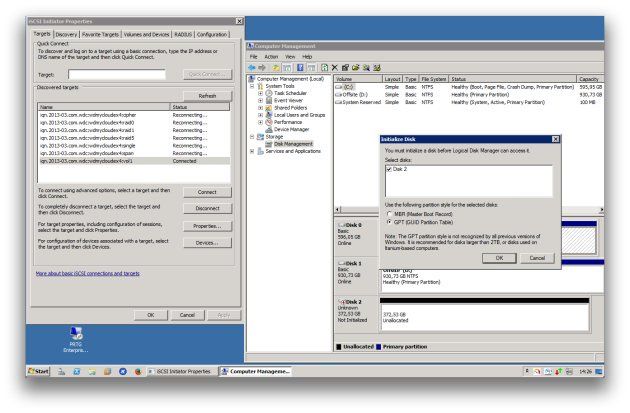Select MBR (Master Boot Record) radio button
Image resolution: width=630 pixels, height=413 pixels.
389,214
